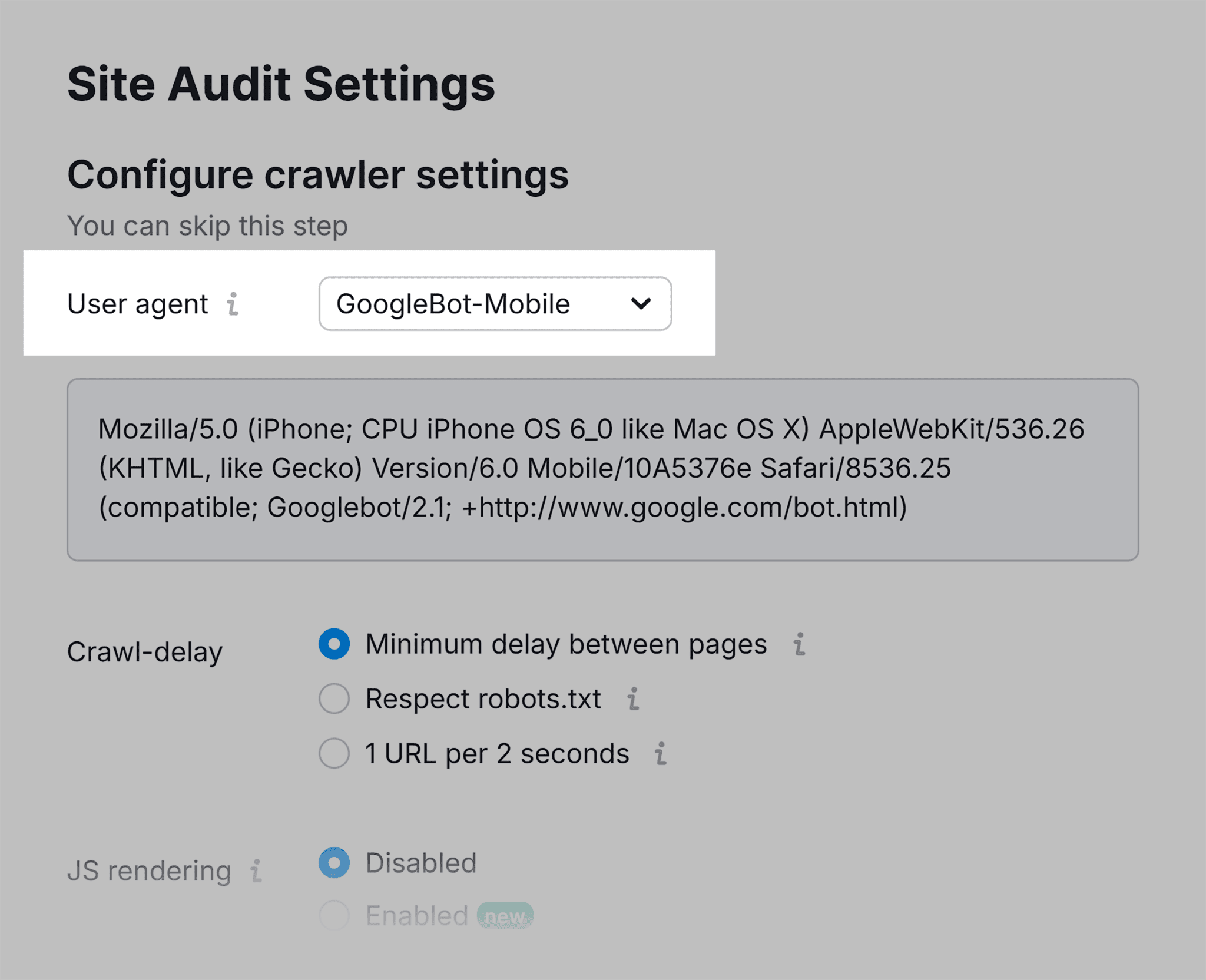Enable JS rendering
Screen dimensions: 1206x980
(334, 915)
